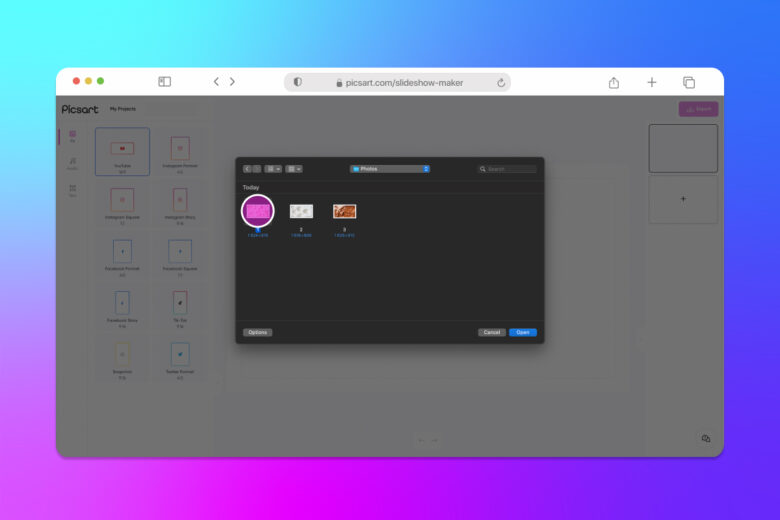The height and width of the screenshot is (520, 780).
Task: Open the My Projects menu item
Action: click(x=122, y=109)
